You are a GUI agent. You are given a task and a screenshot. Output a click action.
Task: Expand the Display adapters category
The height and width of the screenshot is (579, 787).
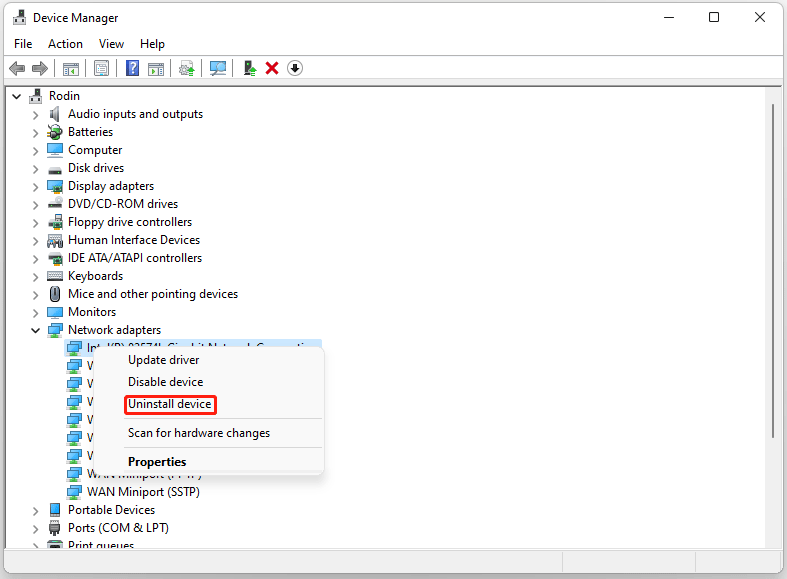tap(36, 186)
